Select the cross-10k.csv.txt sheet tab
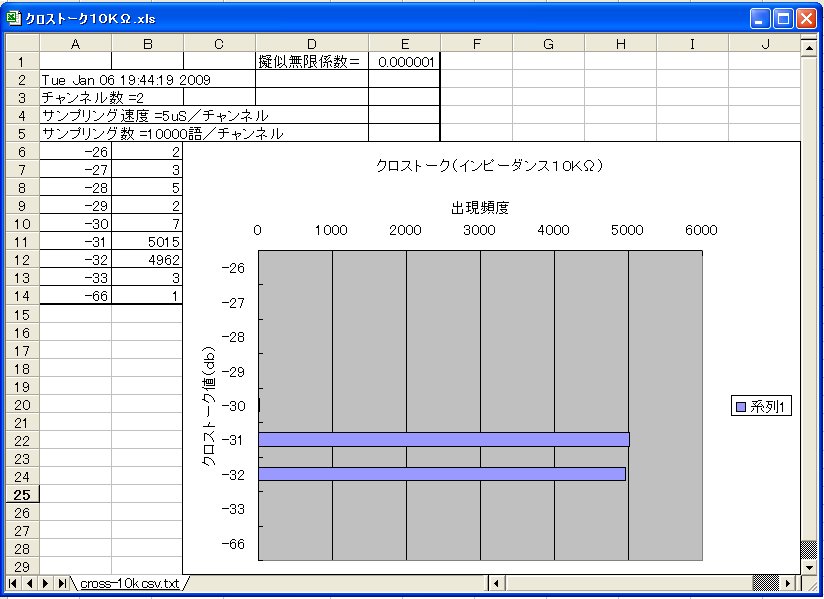 130,583
